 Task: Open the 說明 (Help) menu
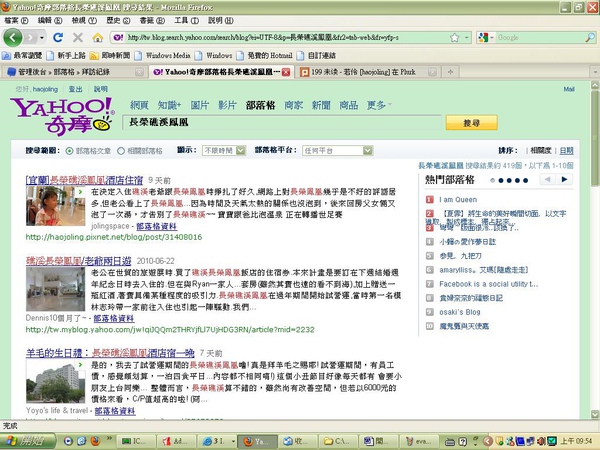click(220, 20)
